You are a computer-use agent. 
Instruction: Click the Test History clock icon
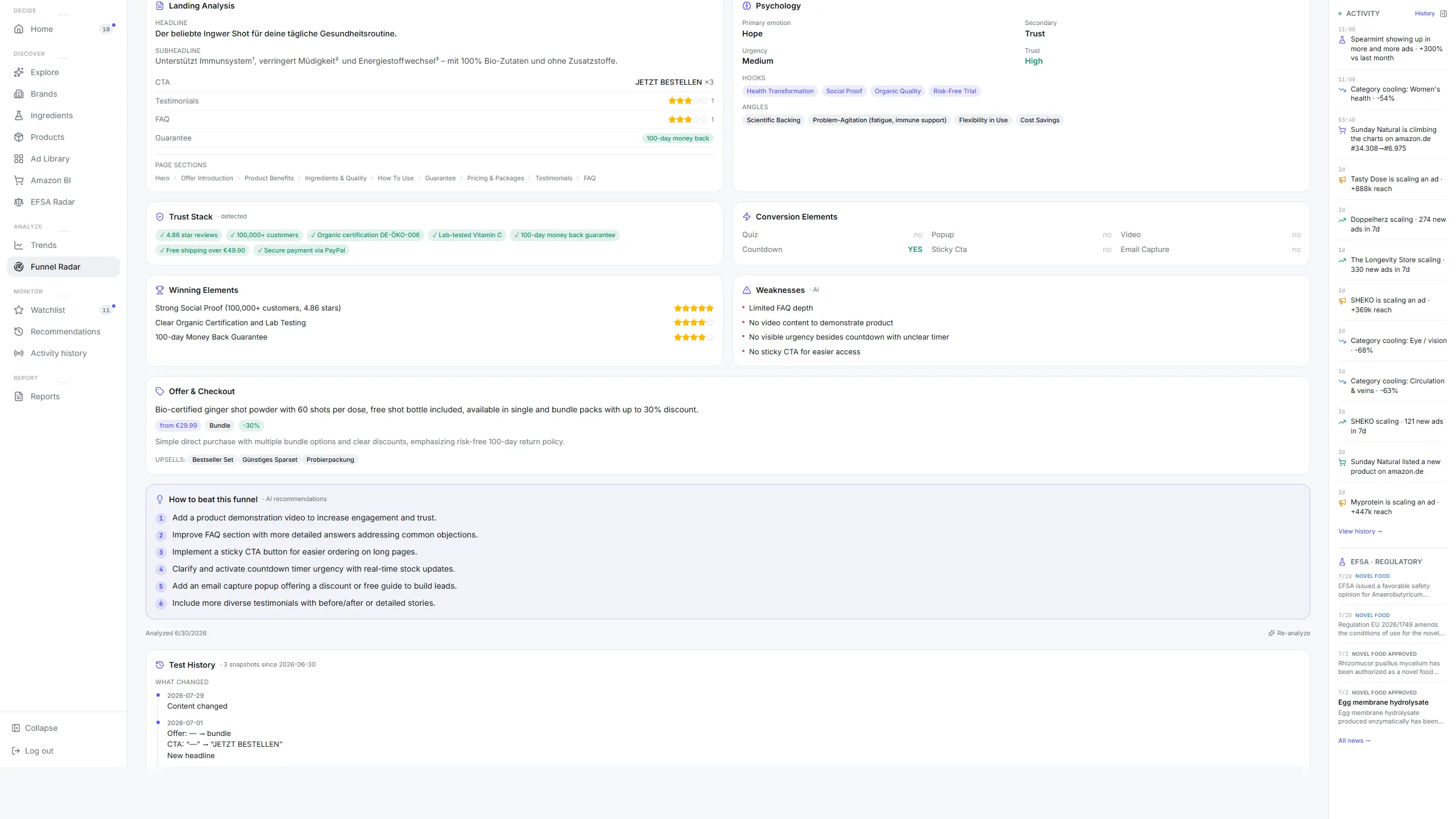[x=160, y=665]
